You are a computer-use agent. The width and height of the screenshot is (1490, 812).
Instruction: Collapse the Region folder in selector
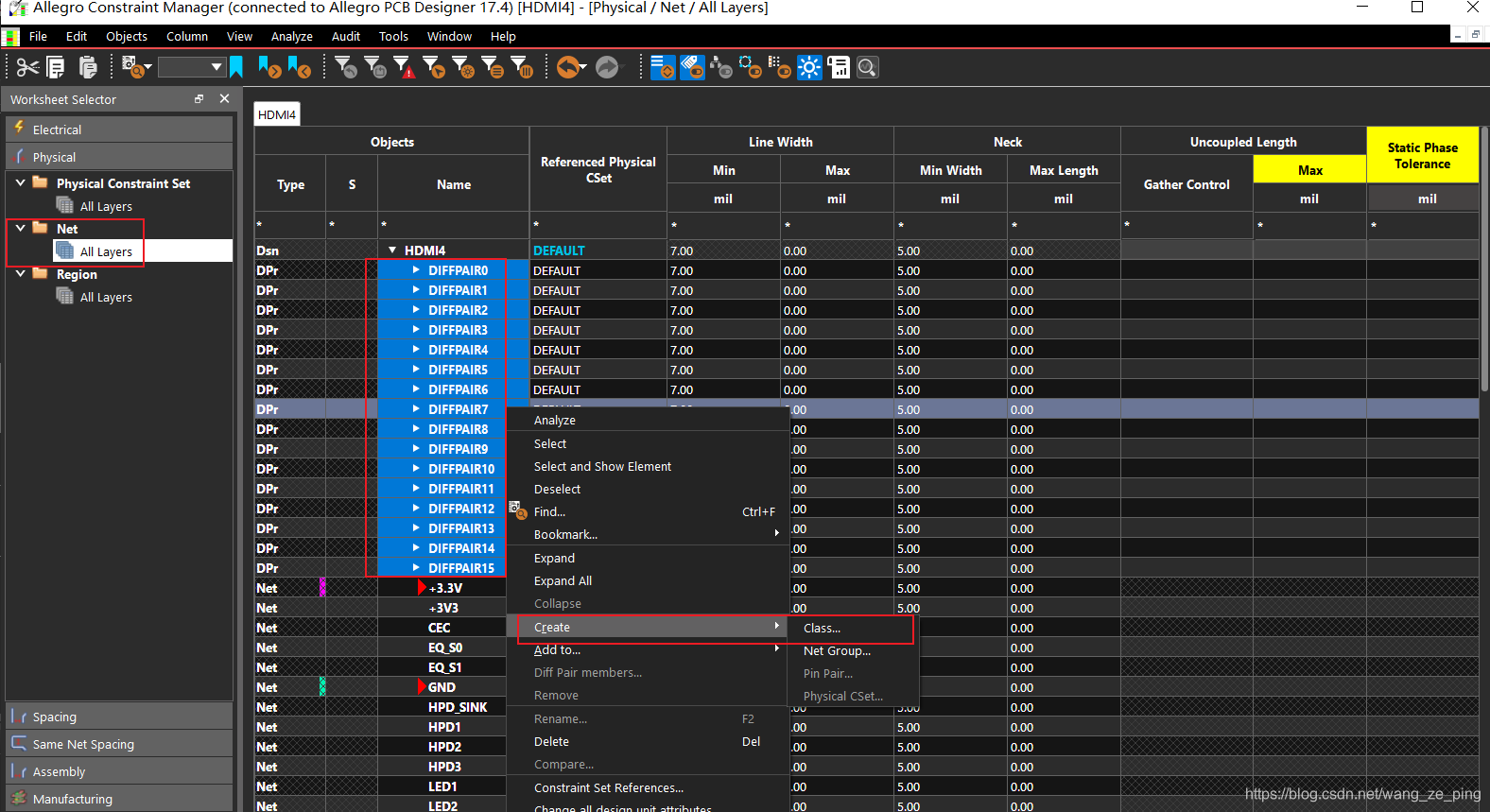tap(21, 274)
